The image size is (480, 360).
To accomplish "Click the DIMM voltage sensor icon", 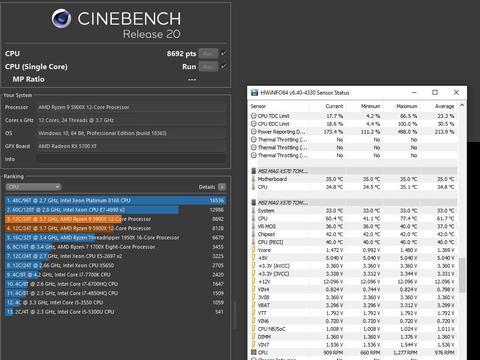I will pos(254,337).
